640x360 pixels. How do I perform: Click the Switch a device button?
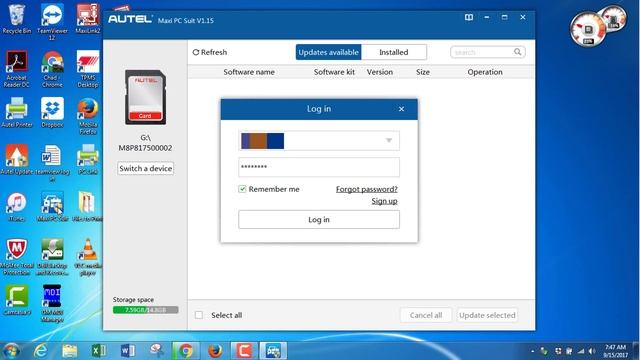146,169
